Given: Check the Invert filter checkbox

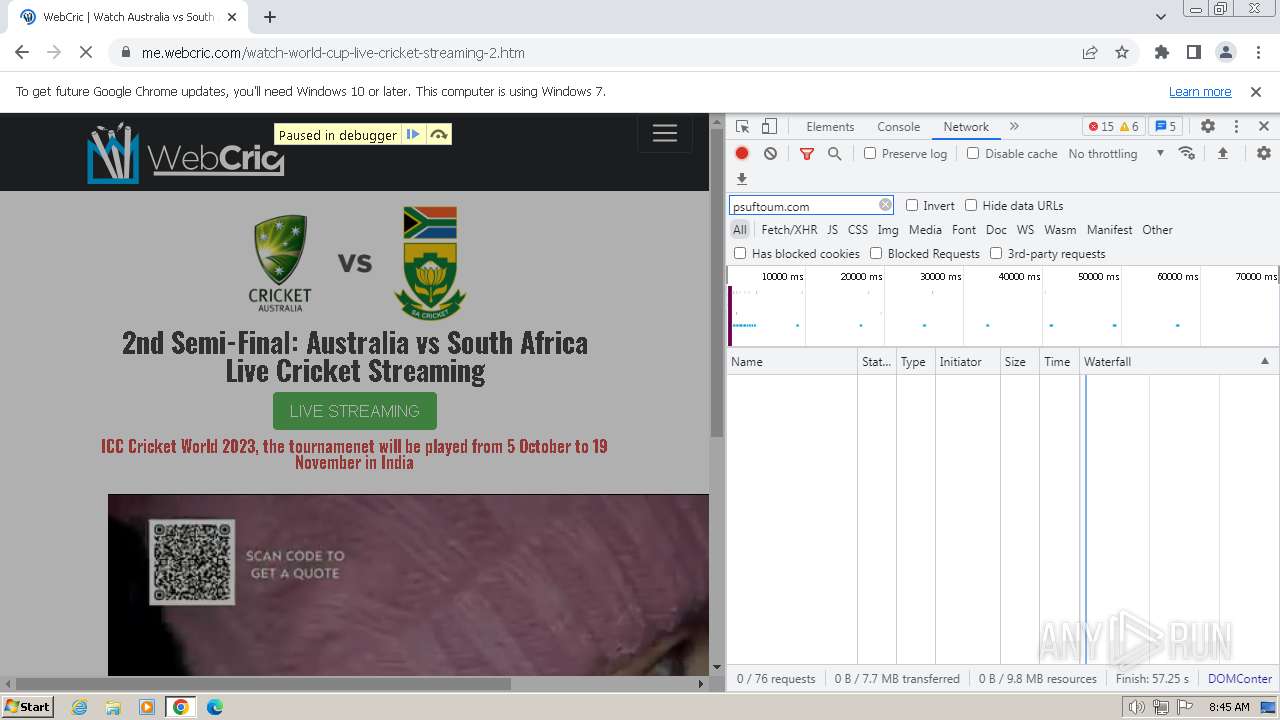Looking at the screenshot, I should pyautogui.click(x=912, y=205).
